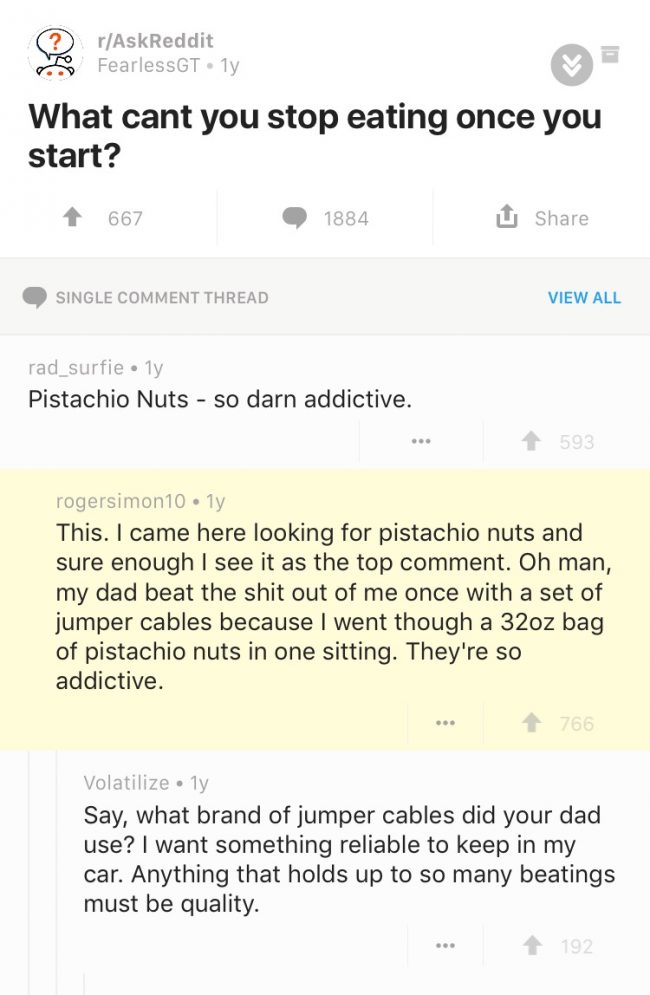Open rad_surfie's username profile
The image size is (650, 995).
(76, 367)
